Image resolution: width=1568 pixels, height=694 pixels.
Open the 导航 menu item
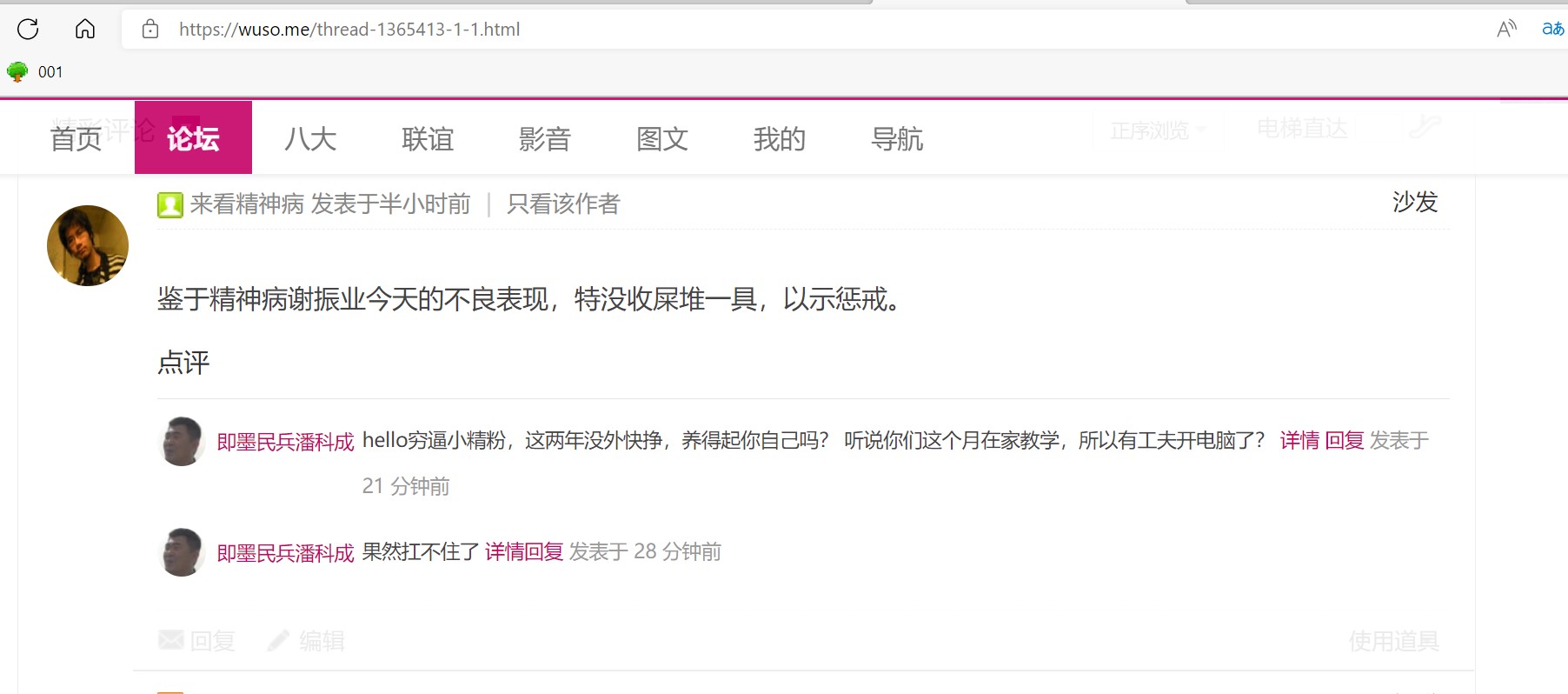[897, 139]
